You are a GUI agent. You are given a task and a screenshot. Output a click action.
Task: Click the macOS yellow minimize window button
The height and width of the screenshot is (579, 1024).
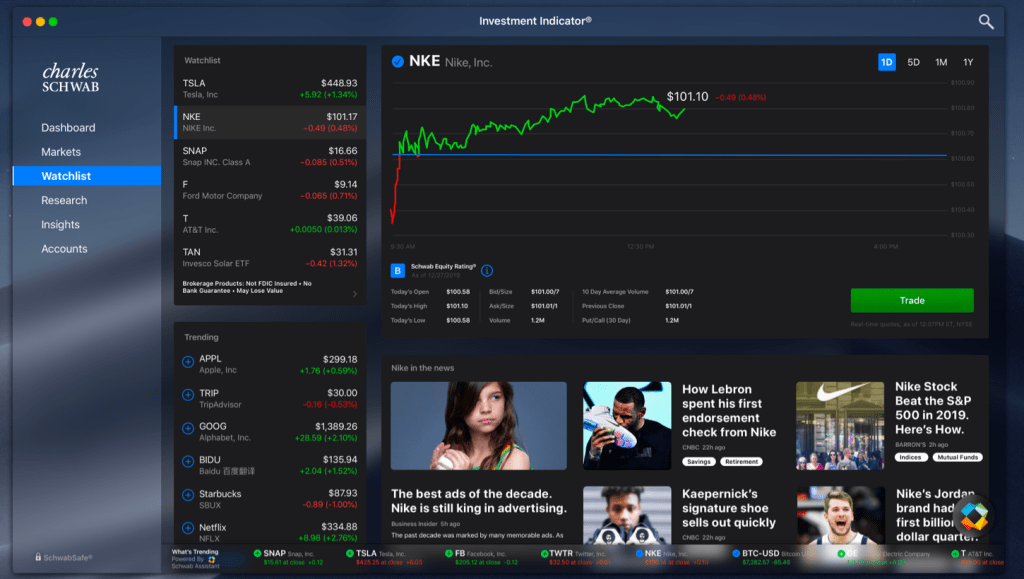coord(40,22)
